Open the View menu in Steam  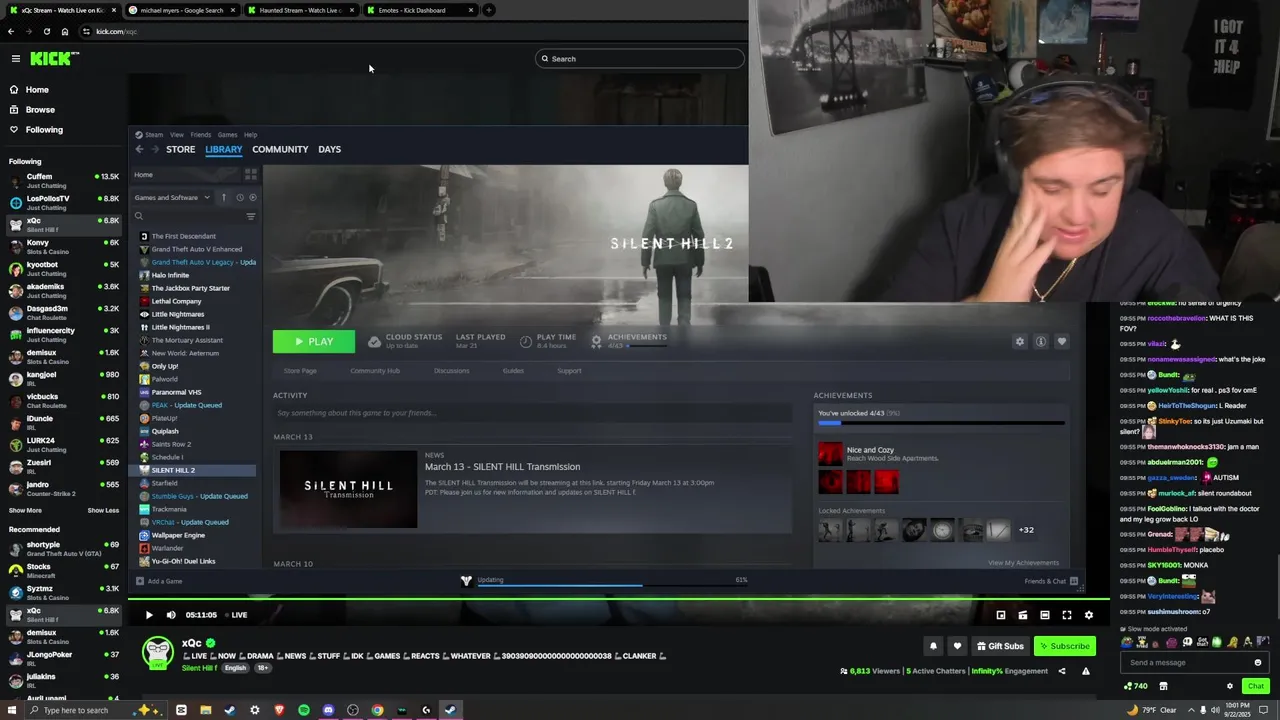(x=176, y=134)
